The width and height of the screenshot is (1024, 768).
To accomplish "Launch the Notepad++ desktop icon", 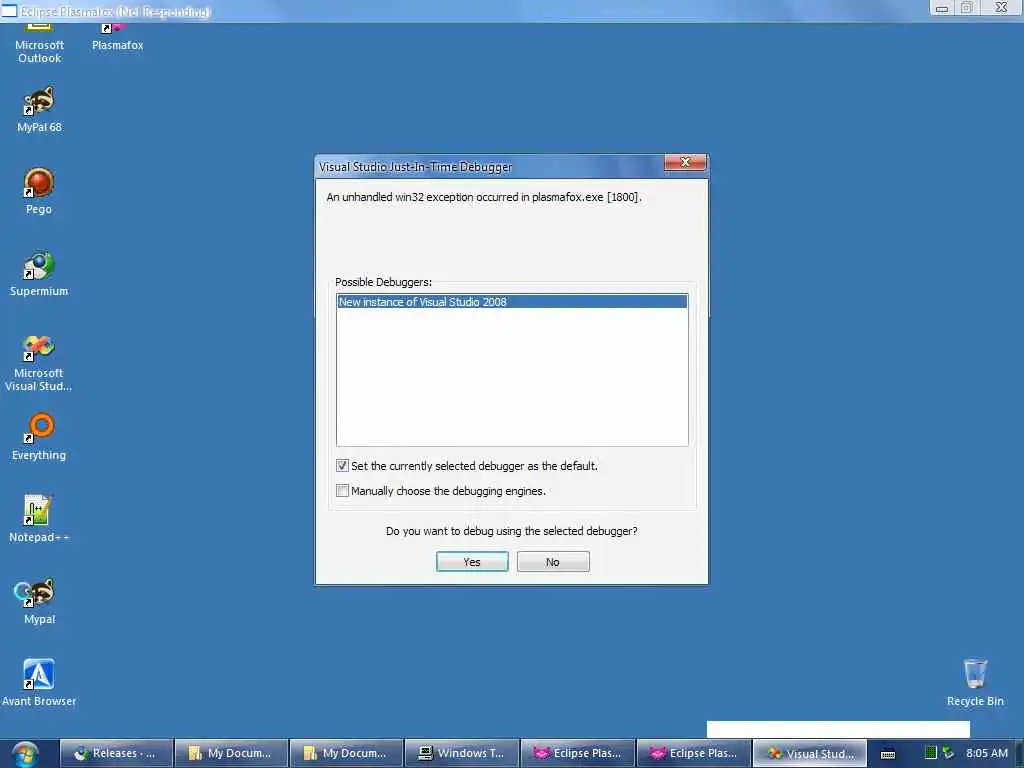I will (x=39, y=519).
